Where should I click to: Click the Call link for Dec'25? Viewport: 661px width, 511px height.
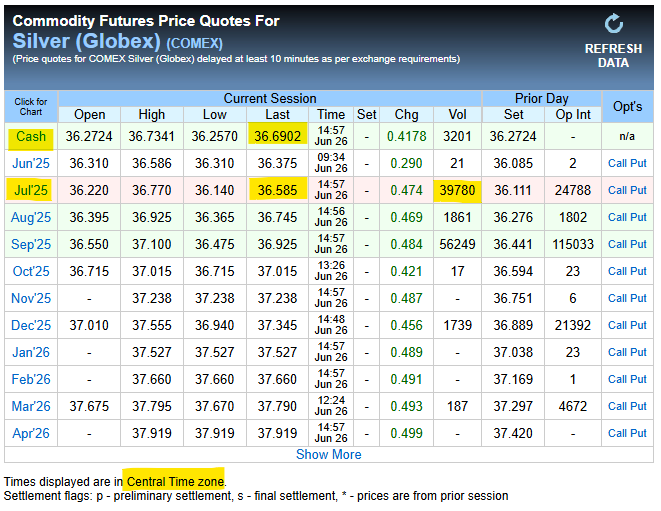click(617, 325)
